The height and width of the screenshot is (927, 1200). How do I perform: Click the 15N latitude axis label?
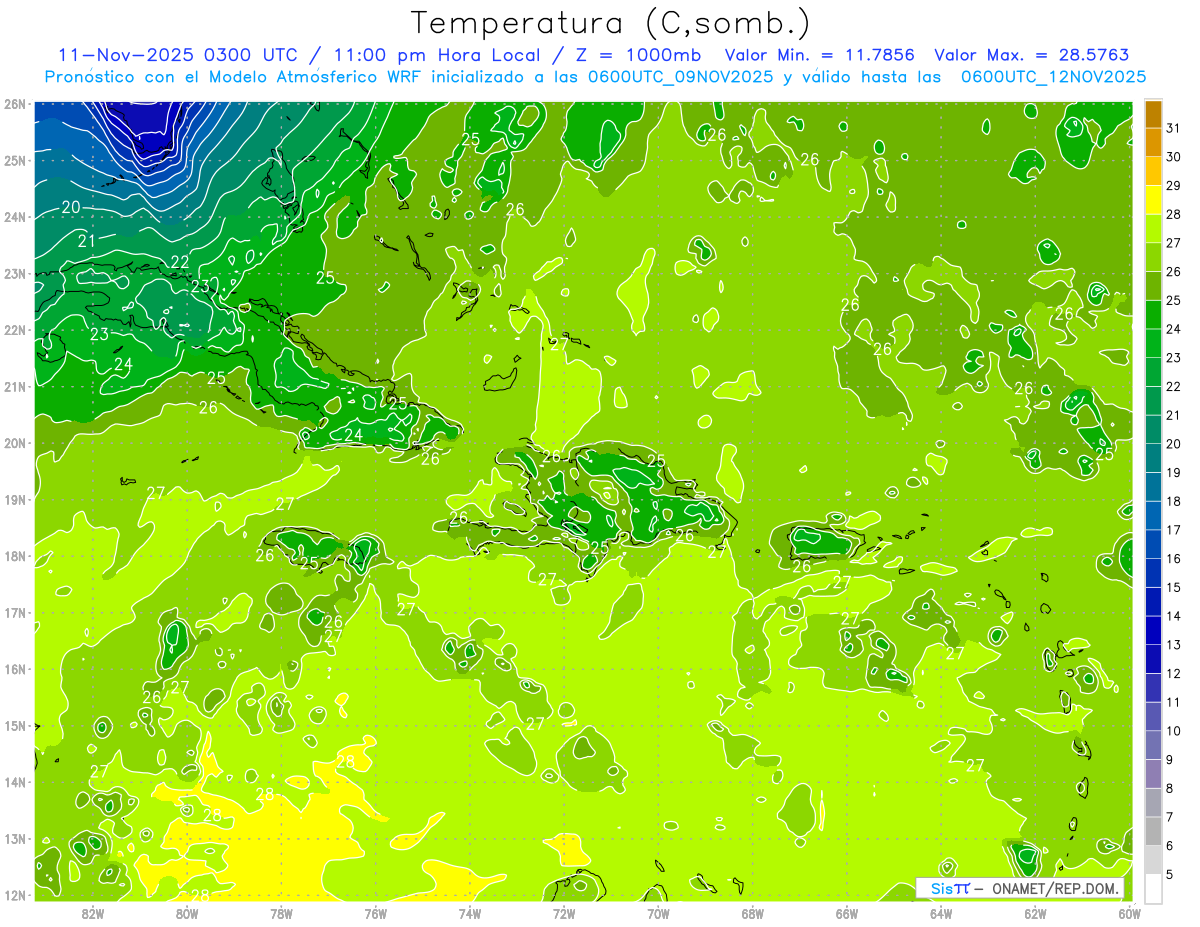pos(15,725)
